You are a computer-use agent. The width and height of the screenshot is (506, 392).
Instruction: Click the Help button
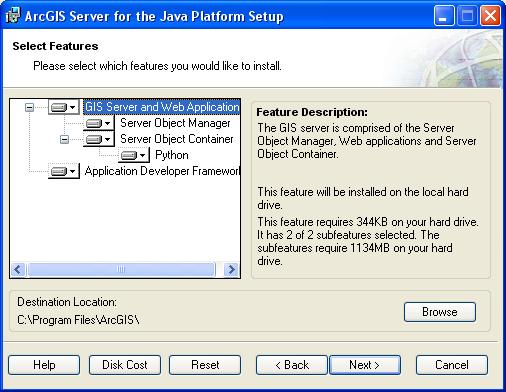[44, 365]
